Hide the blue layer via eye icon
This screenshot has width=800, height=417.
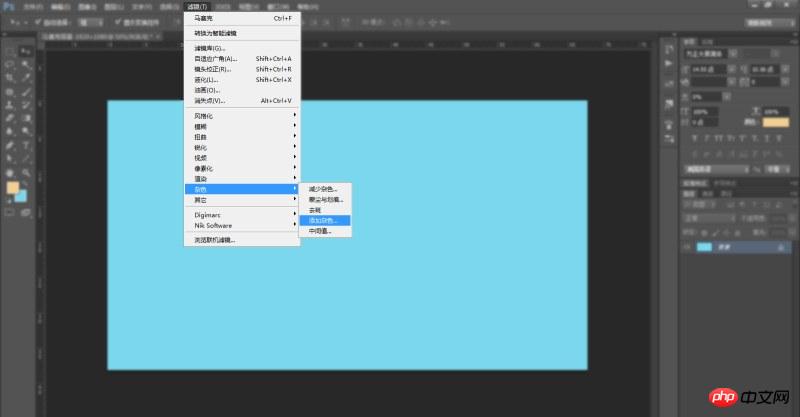[687, 247]
